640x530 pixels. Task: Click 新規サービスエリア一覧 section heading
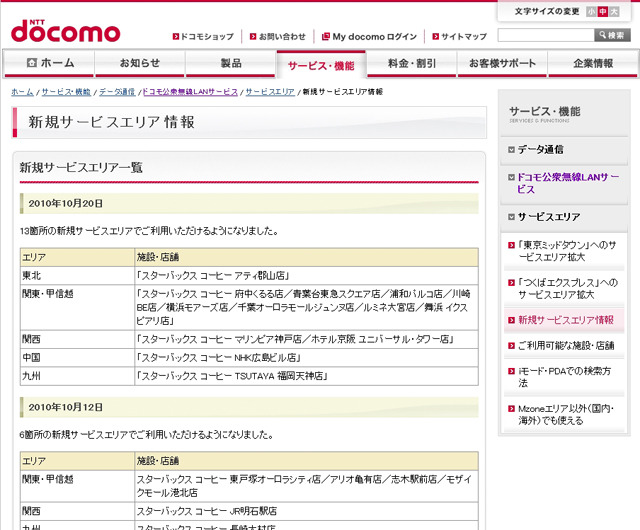point(81,167)
